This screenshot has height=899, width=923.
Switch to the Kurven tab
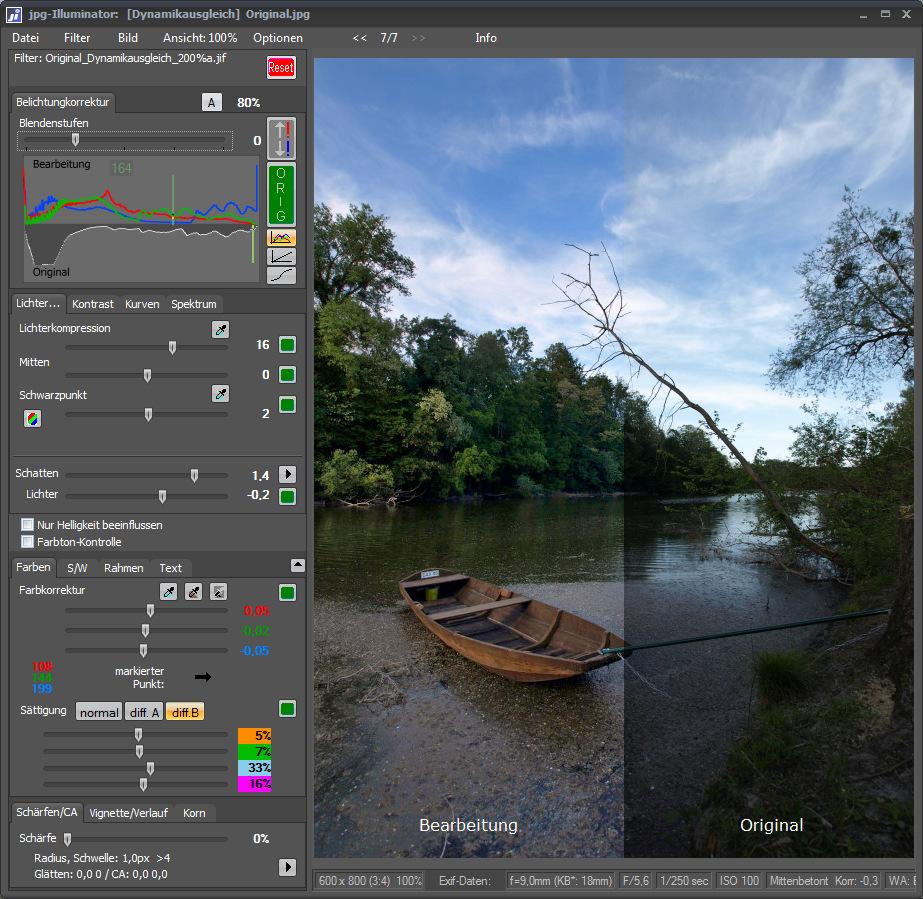click(142, 304)
